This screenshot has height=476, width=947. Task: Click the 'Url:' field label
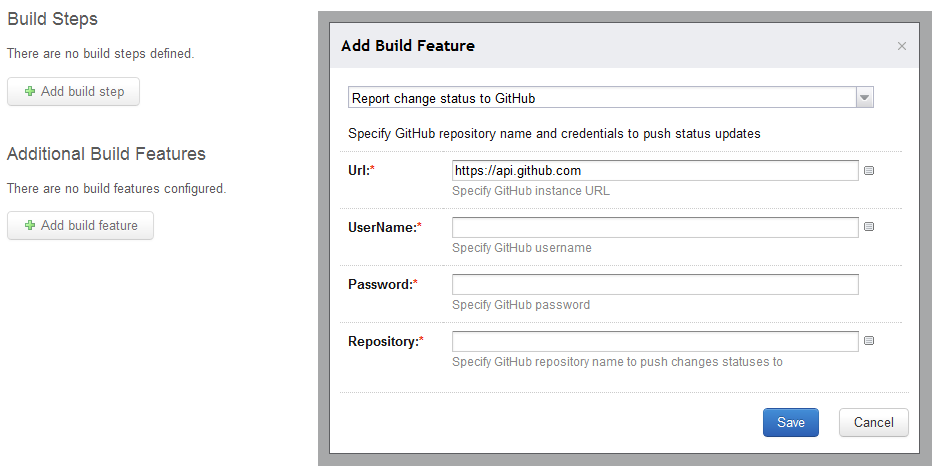358,171
